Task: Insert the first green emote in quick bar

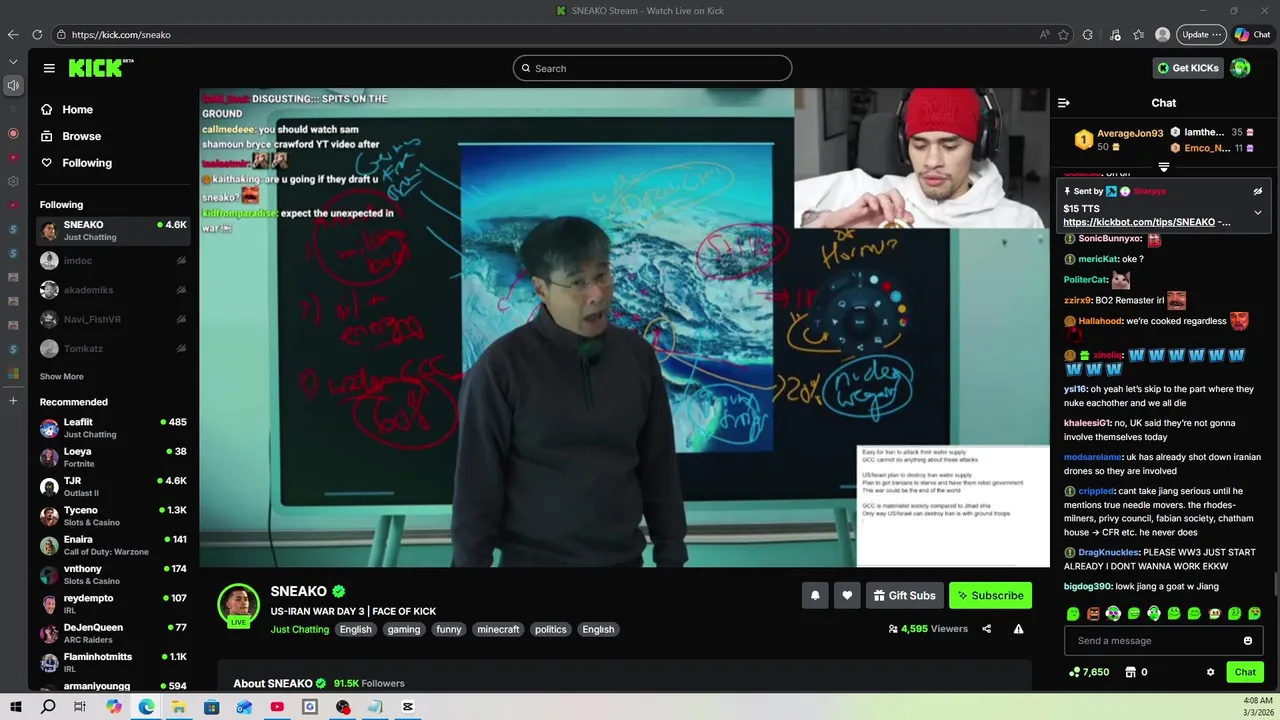Action: pos(1073,614)
